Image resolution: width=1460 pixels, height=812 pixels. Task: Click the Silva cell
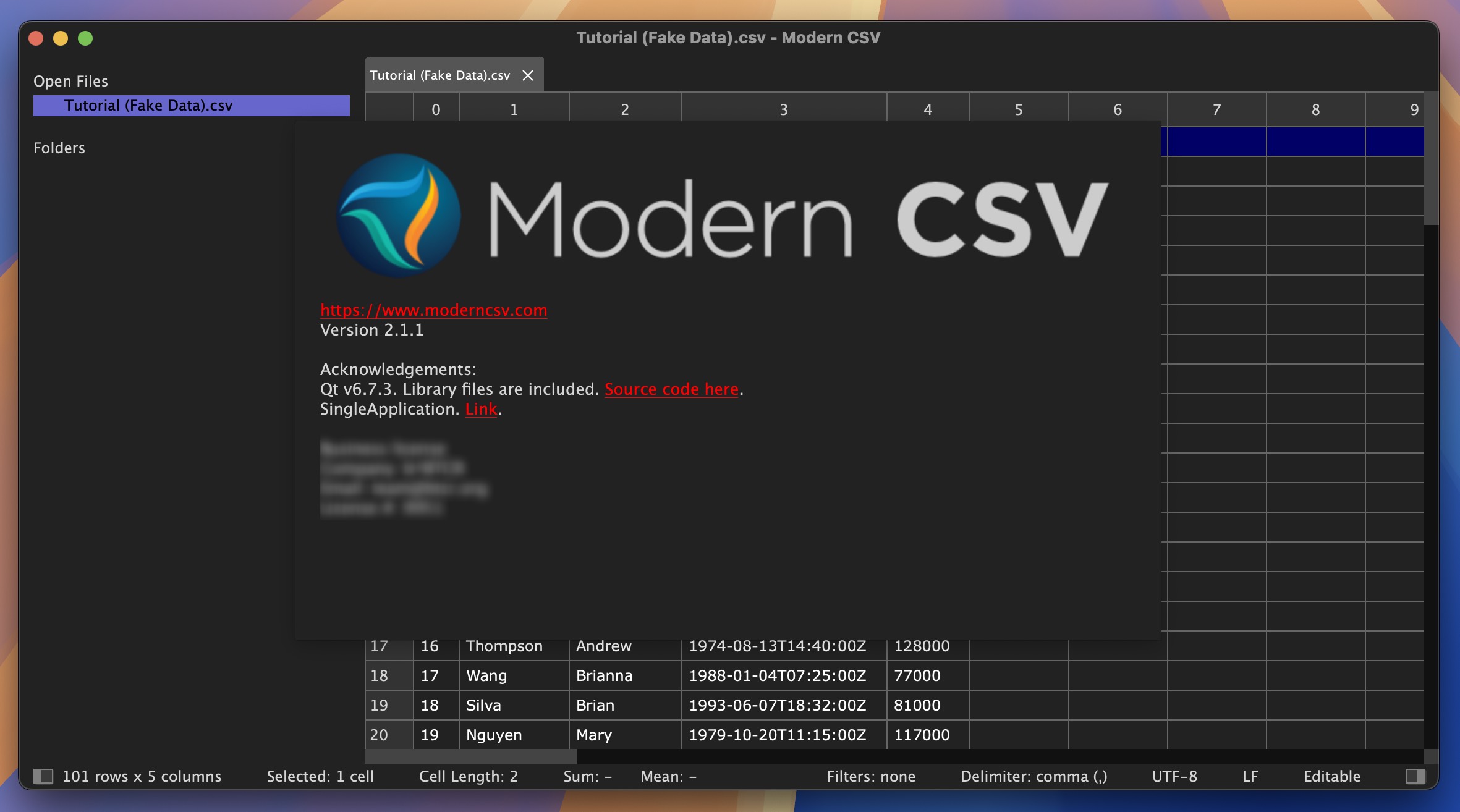click(514, 705)
